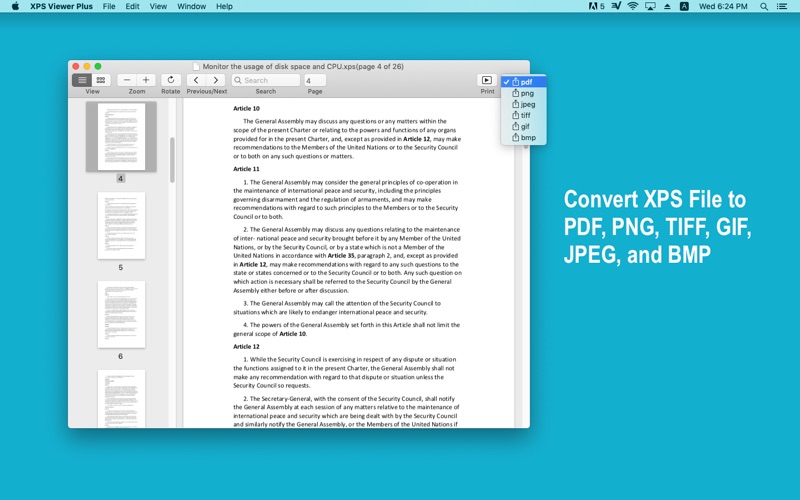Open the Apple menu

click(15, 6)
